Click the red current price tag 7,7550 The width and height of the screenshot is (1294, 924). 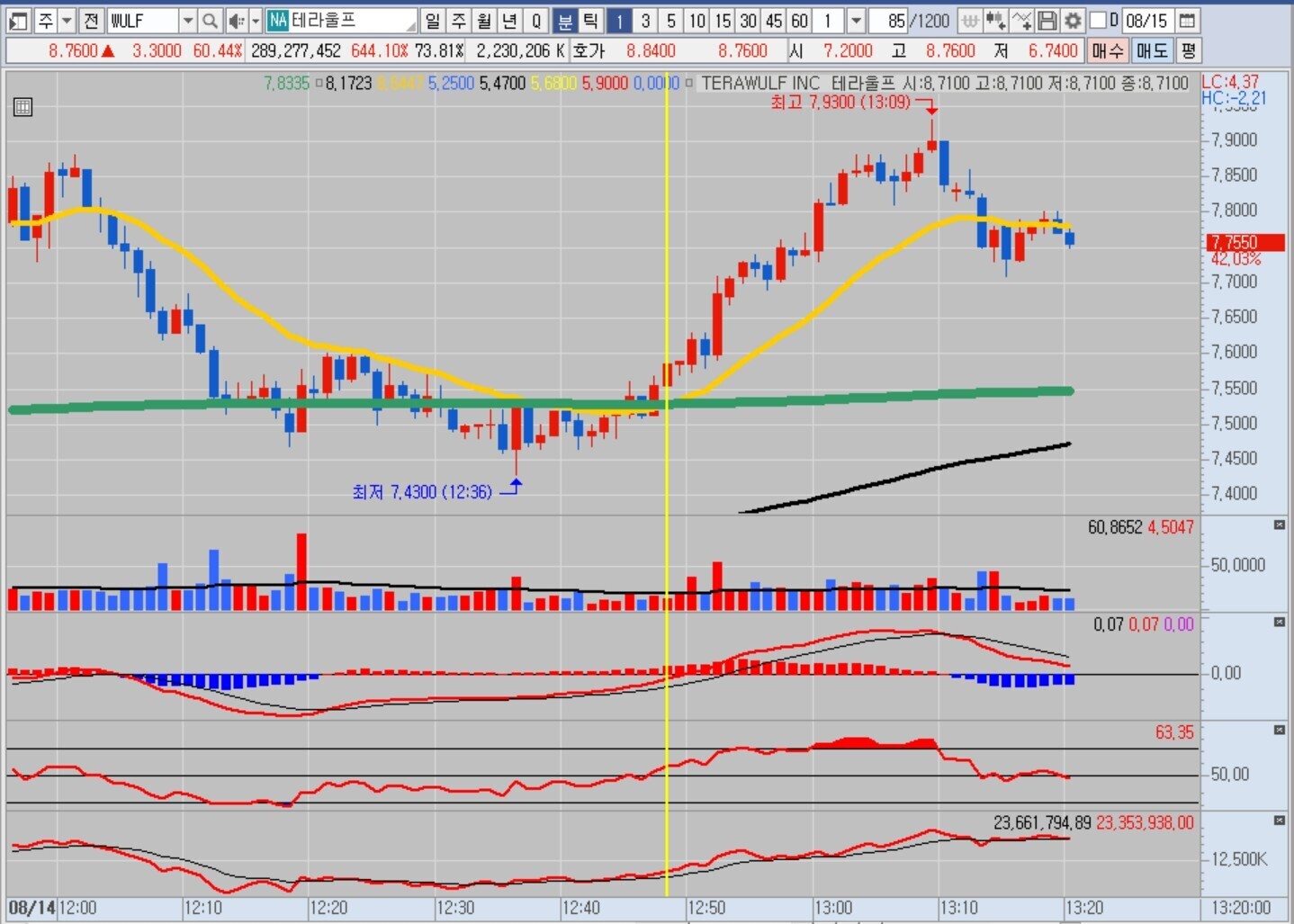click(x=1246, y=243)
